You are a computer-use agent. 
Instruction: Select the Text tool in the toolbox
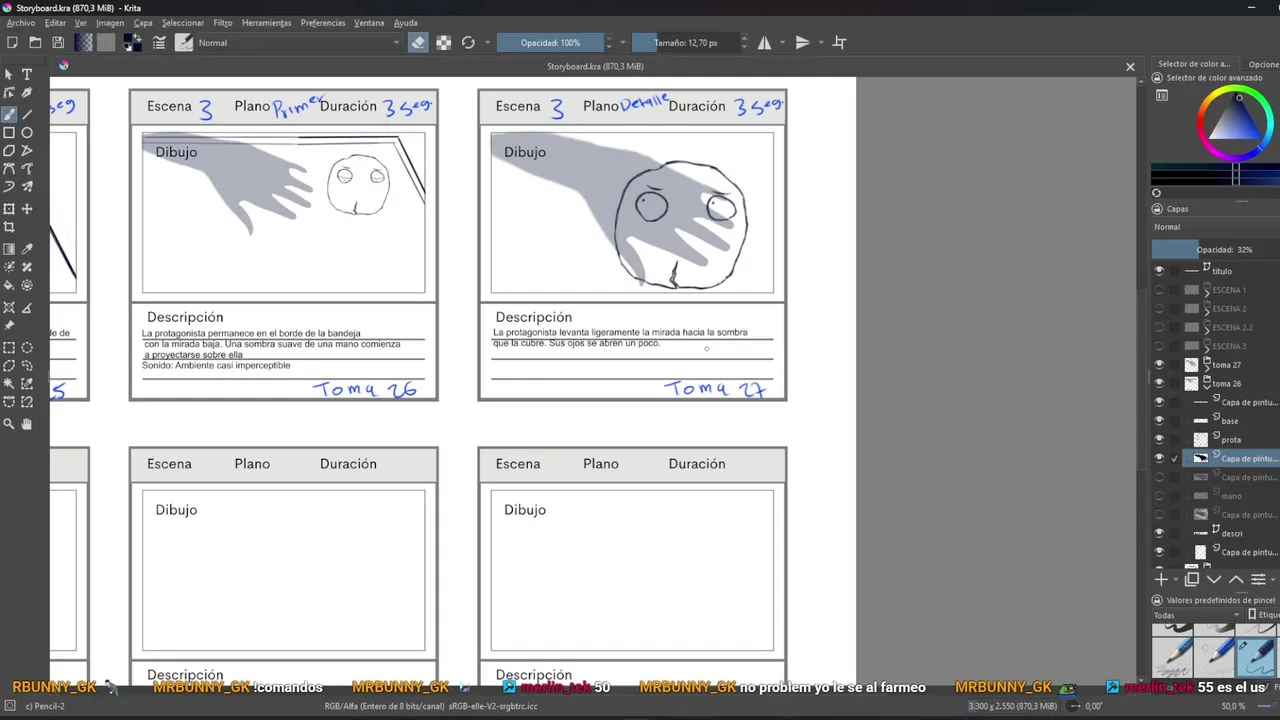[x=27, y=74]
